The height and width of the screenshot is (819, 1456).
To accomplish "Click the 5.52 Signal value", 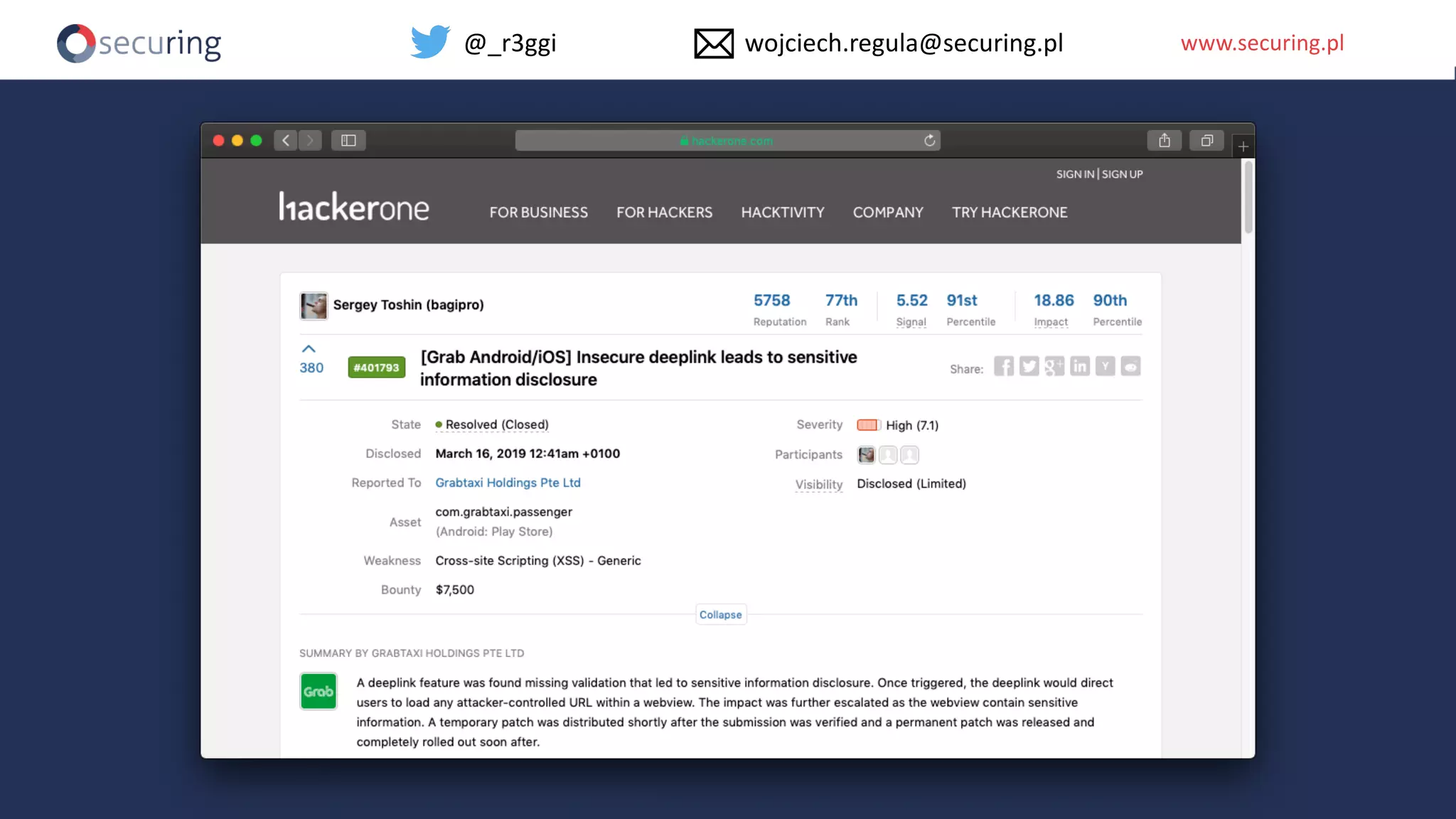I will (x=911, y=300).
